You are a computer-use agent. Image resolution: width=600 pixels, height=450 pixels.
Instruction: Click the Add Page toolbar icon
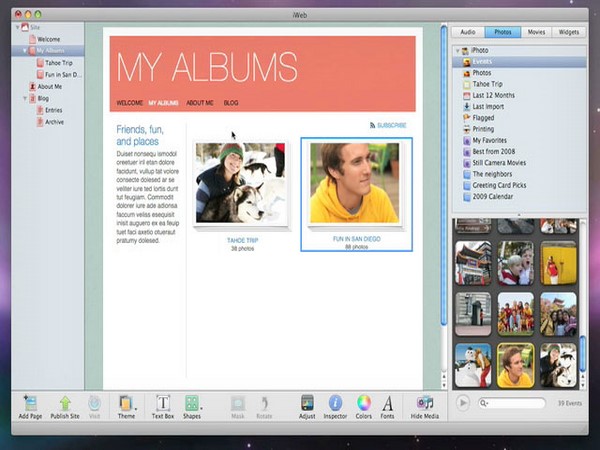coord(30,403)
